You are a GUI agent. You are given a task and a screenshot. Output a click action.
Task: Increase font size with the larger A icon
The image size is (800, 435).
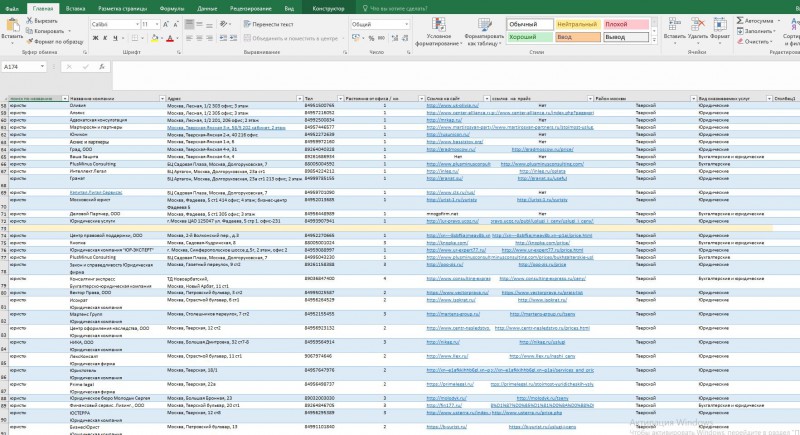pyautogui.click(x=166, y=24)
